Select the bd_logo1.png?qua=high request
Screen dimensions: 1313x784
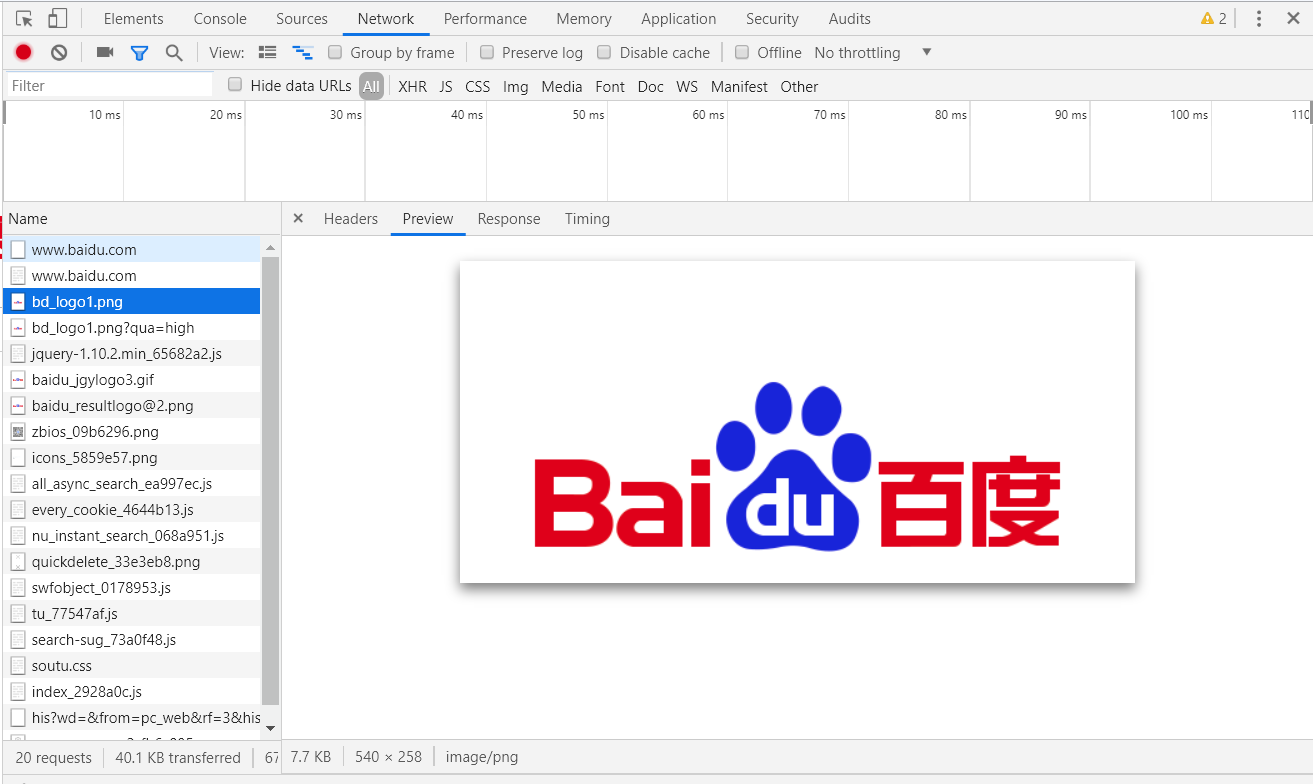tap(131, 327)
